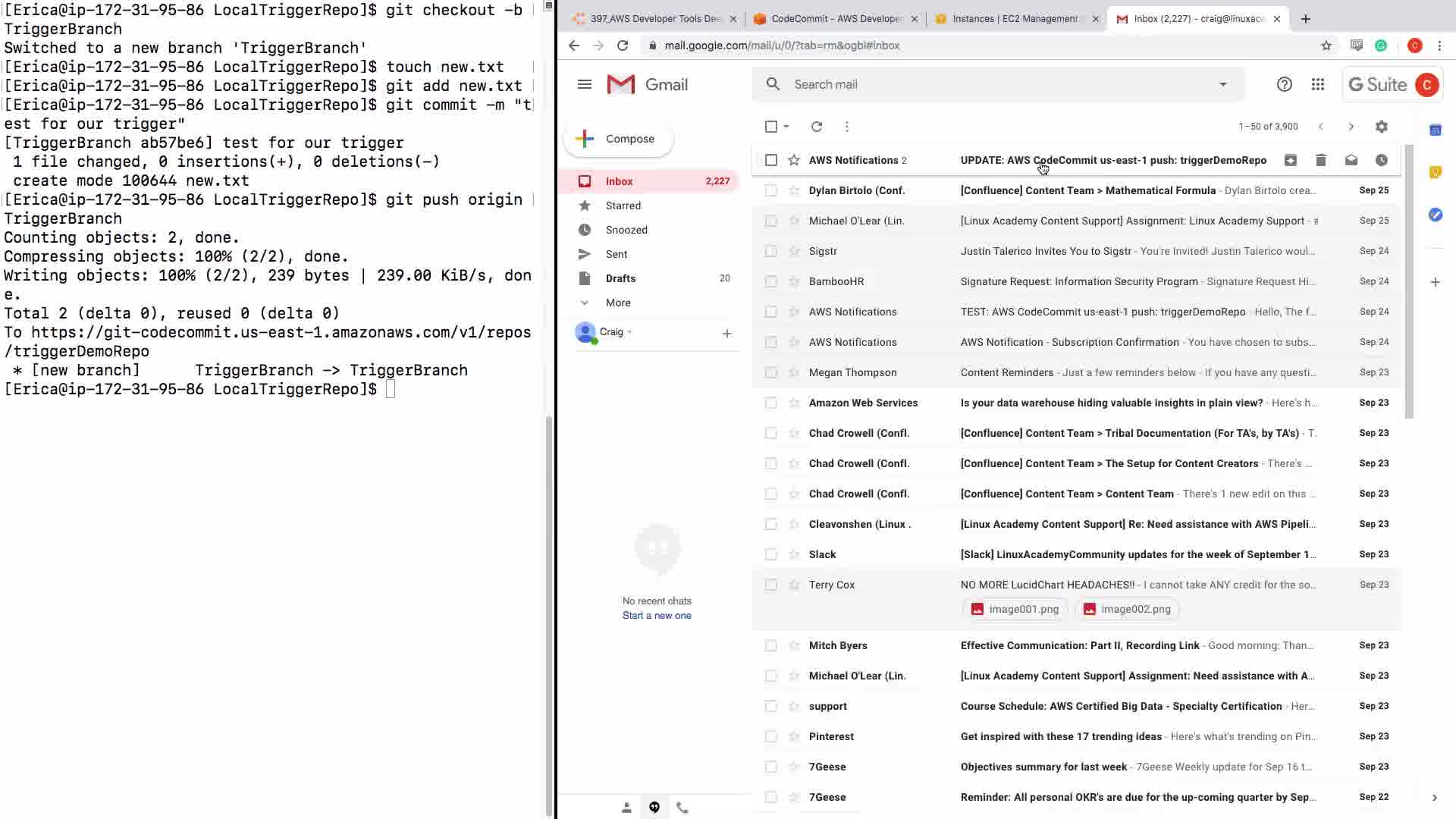Open the select-all checkbox dropdown arrow
This screenshot has height=819, width=1456.
(786, 127)
